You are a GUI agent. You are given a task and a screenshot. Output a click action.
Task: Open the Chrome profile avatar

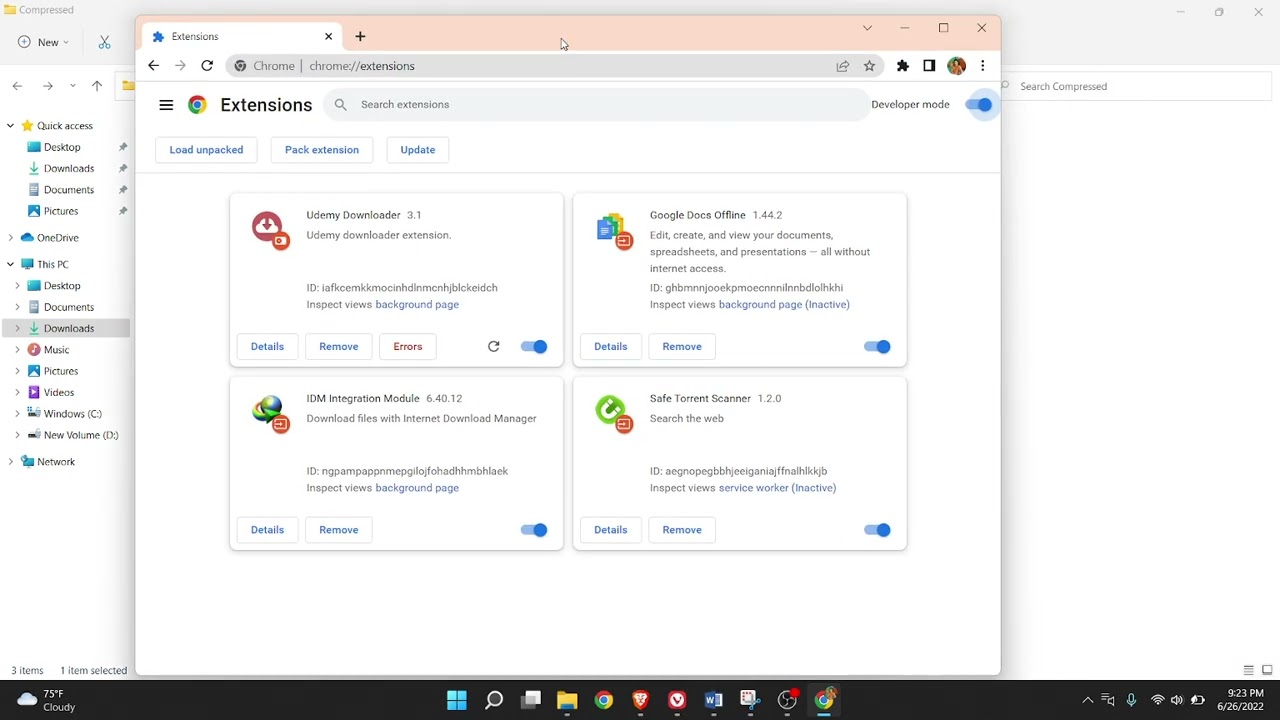point(957,66)
